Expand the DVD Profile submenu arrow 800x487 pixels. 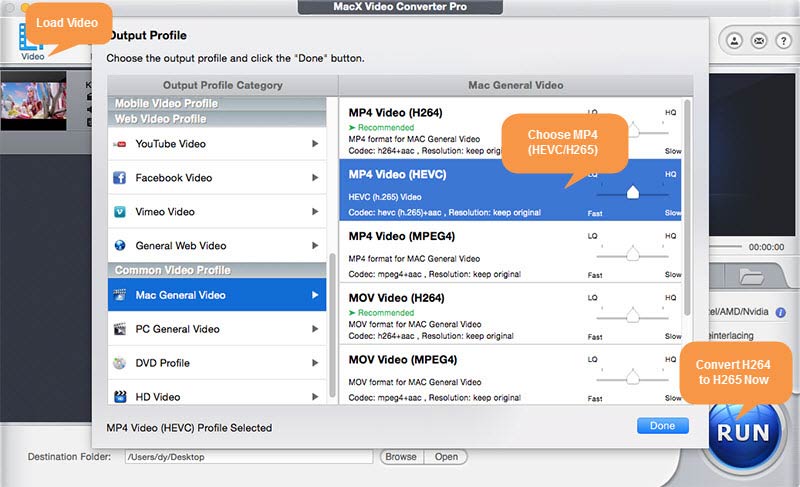point(315,363)
